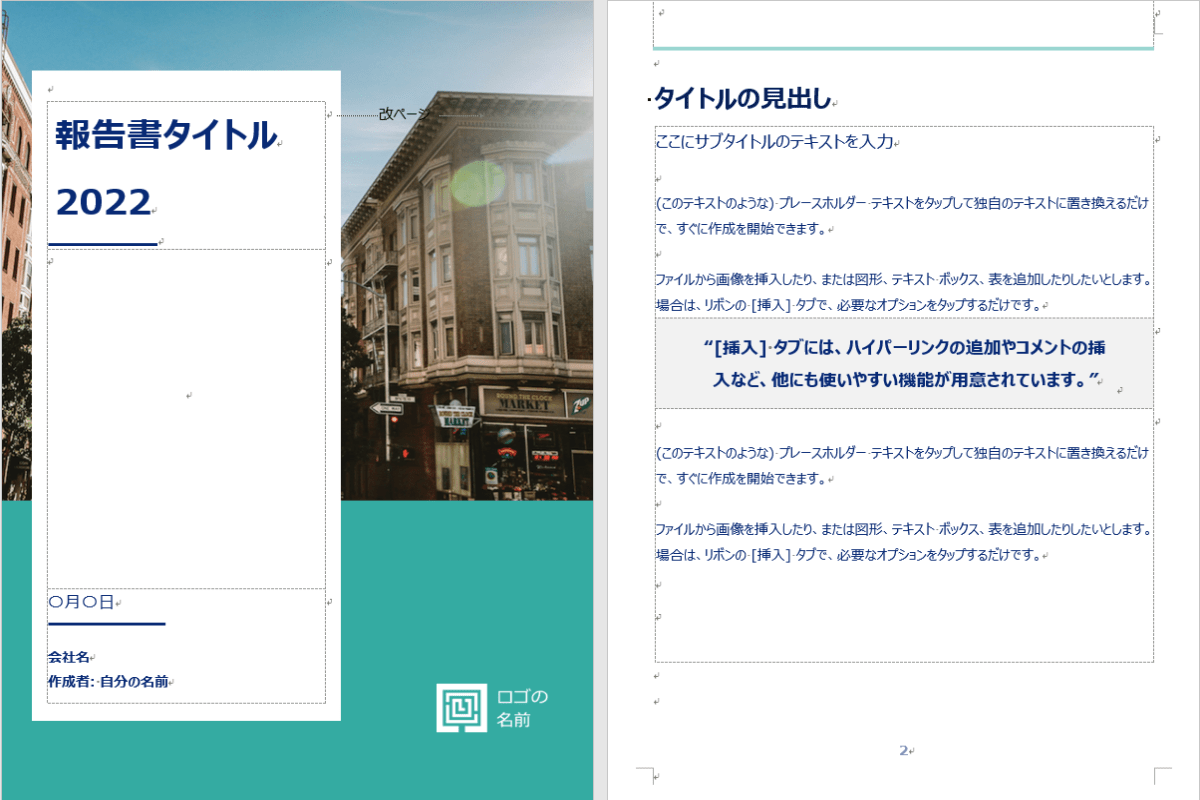Screen dimensions: 1200x800
Task: Click the bold [挿入] quote block
Action: pos(903,363)
